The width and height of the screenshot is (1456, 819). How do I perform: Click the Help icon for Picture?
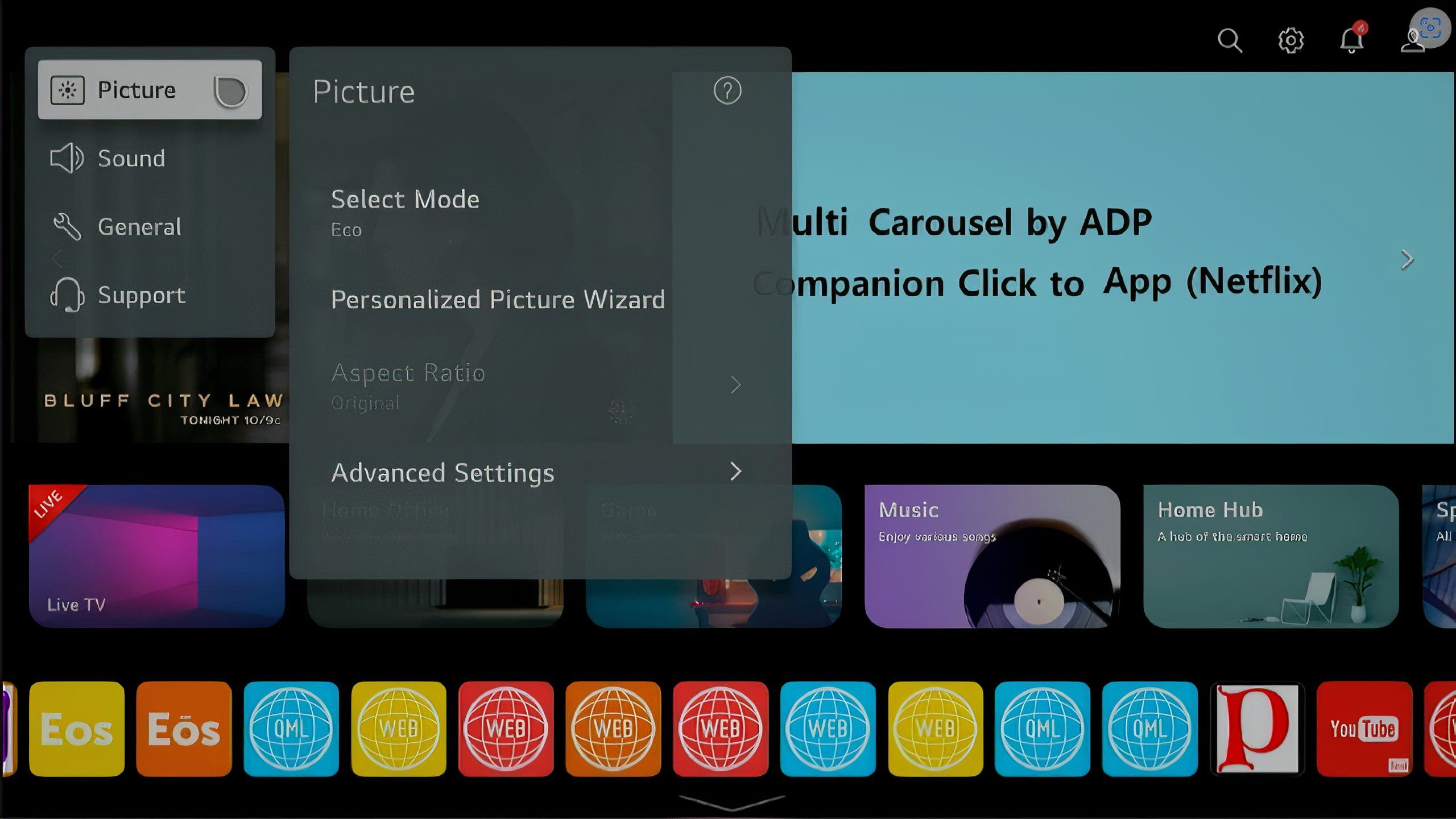pos(727,90)
